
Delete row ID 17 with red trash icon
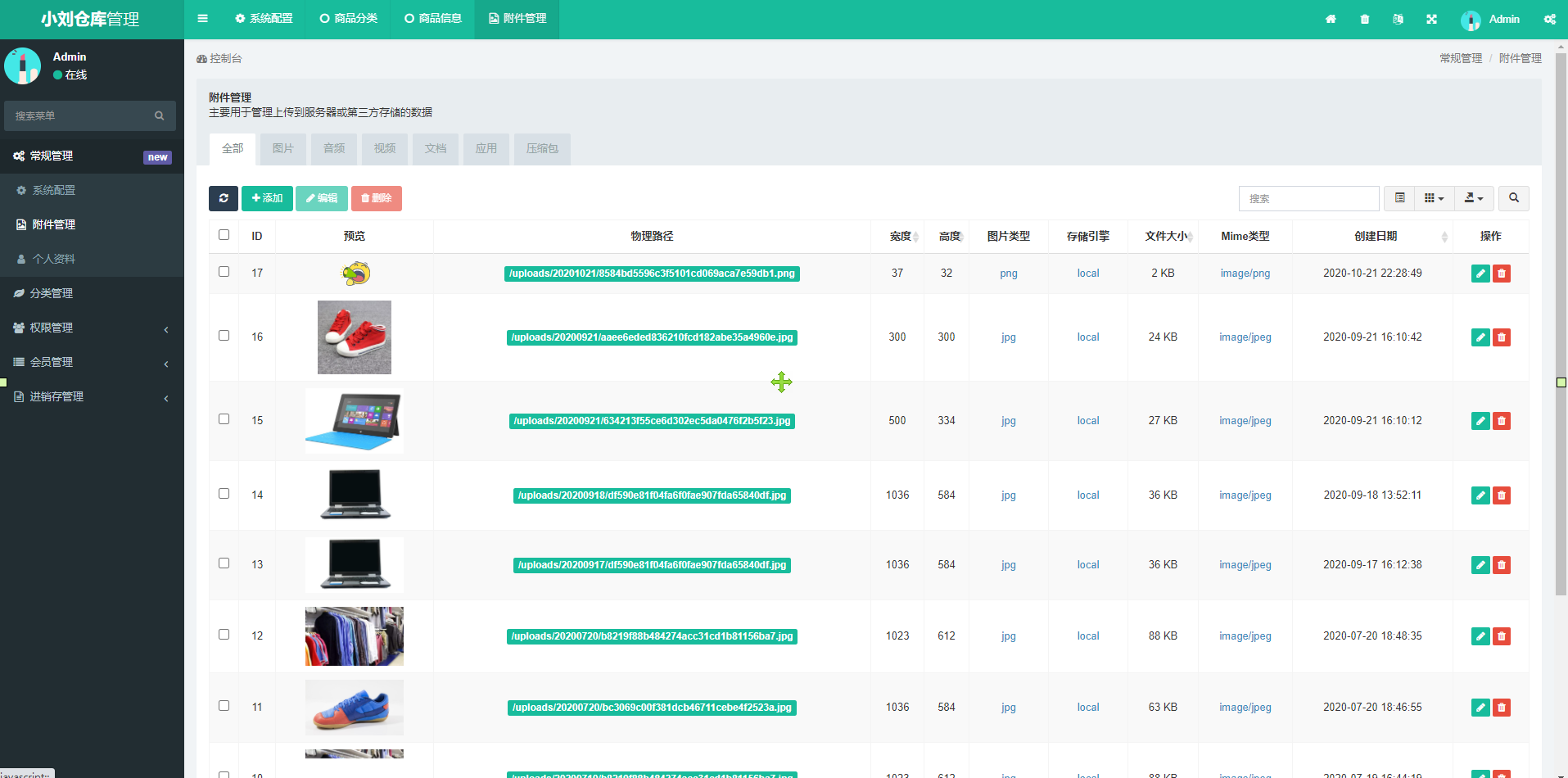(x=1502, y=274)
